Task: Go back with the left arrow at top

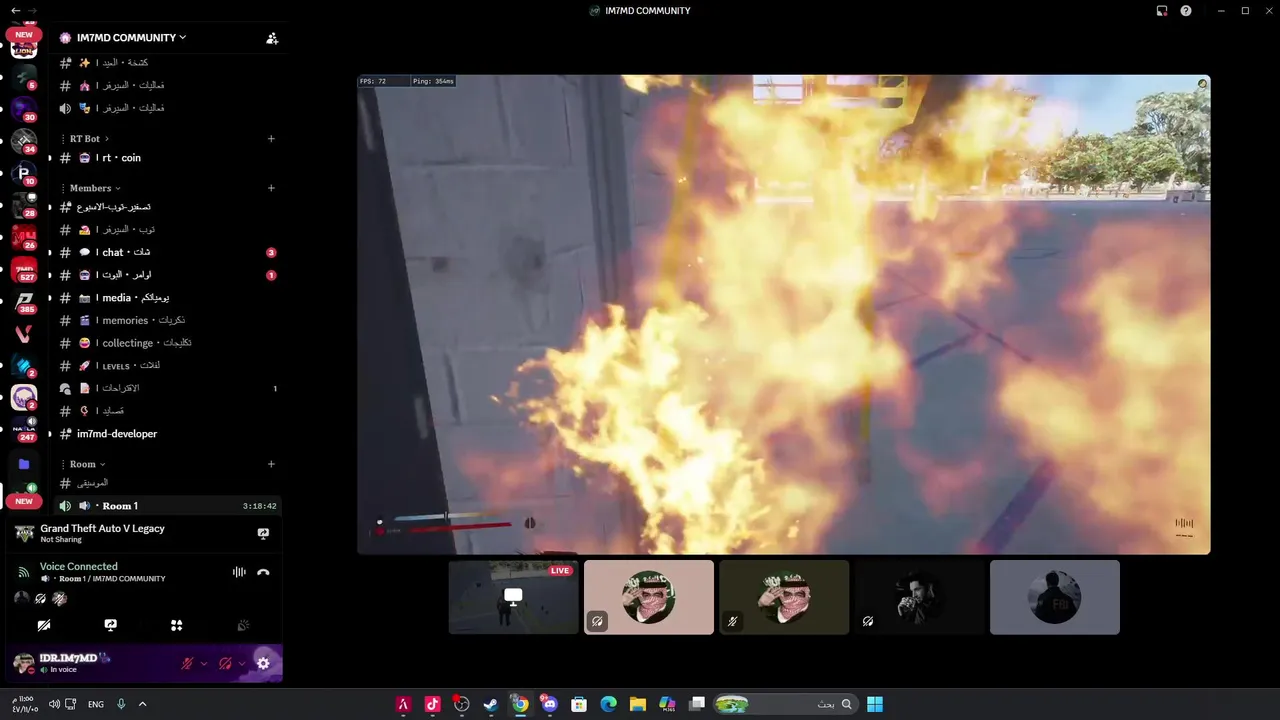Action: click(15, 10)
